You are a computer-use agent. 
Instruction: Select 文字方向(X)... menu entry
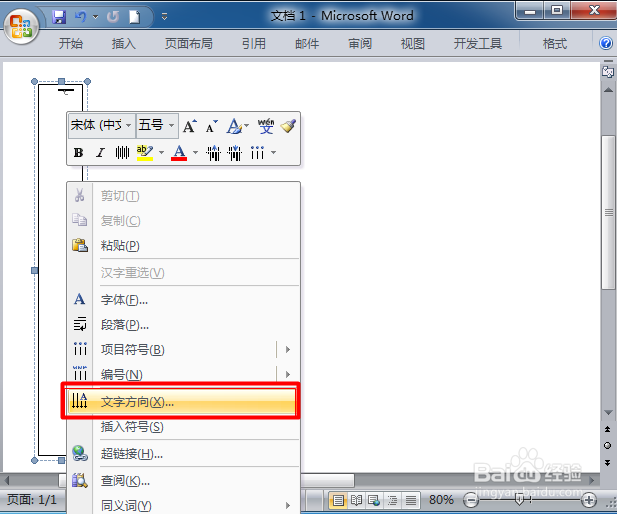[182, 402]
